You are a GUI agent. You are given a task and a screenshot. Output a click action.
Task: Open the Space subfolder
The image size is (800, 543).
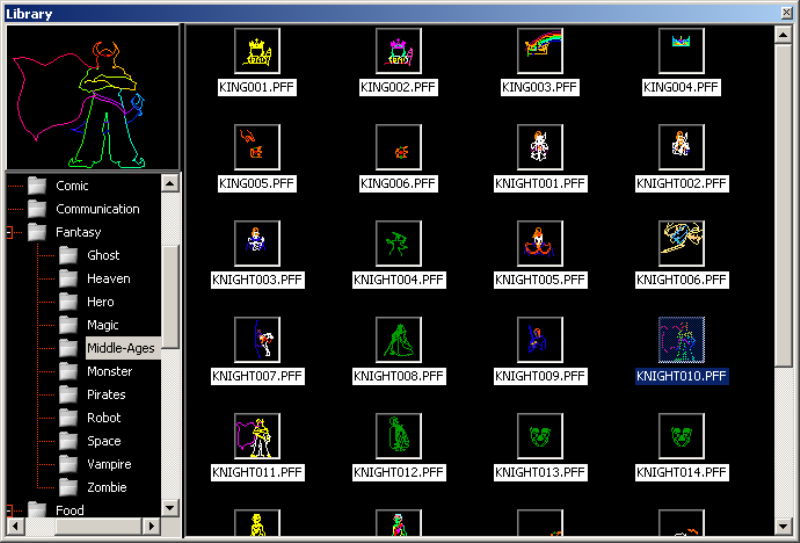click(x=104, y=441)
